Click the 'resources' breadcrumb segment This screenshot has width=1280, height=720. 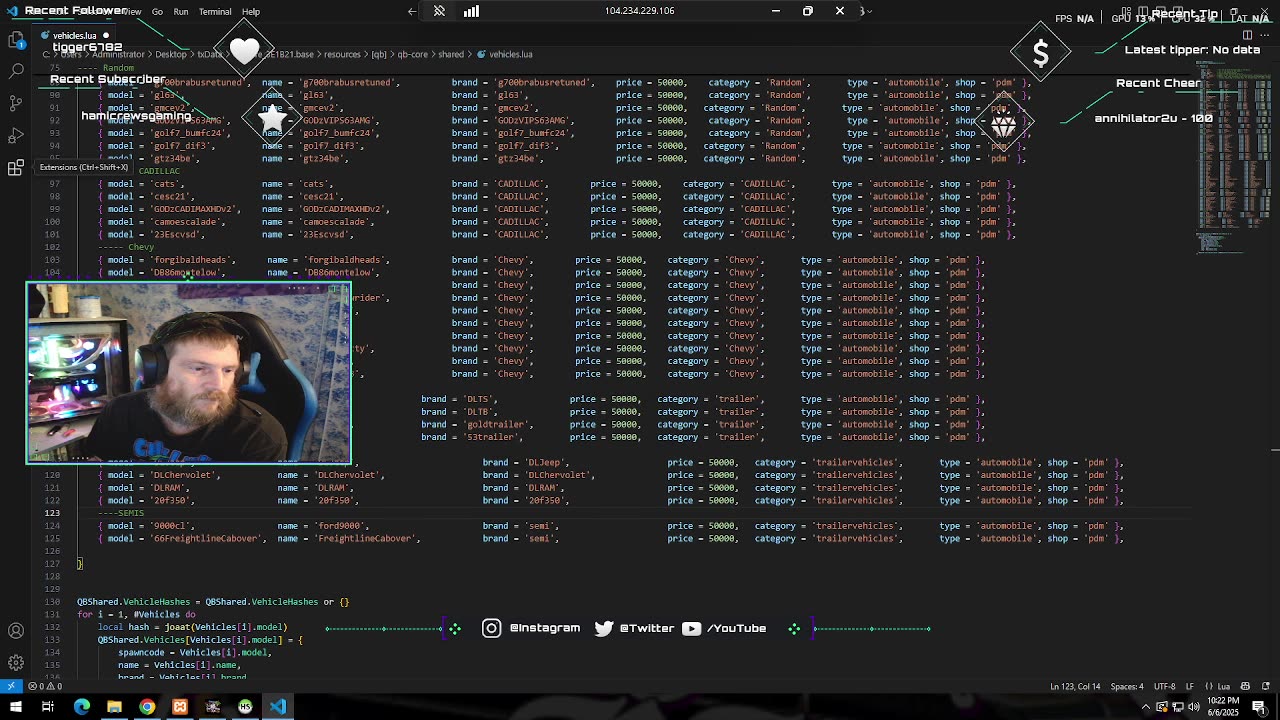click(342, 54)
